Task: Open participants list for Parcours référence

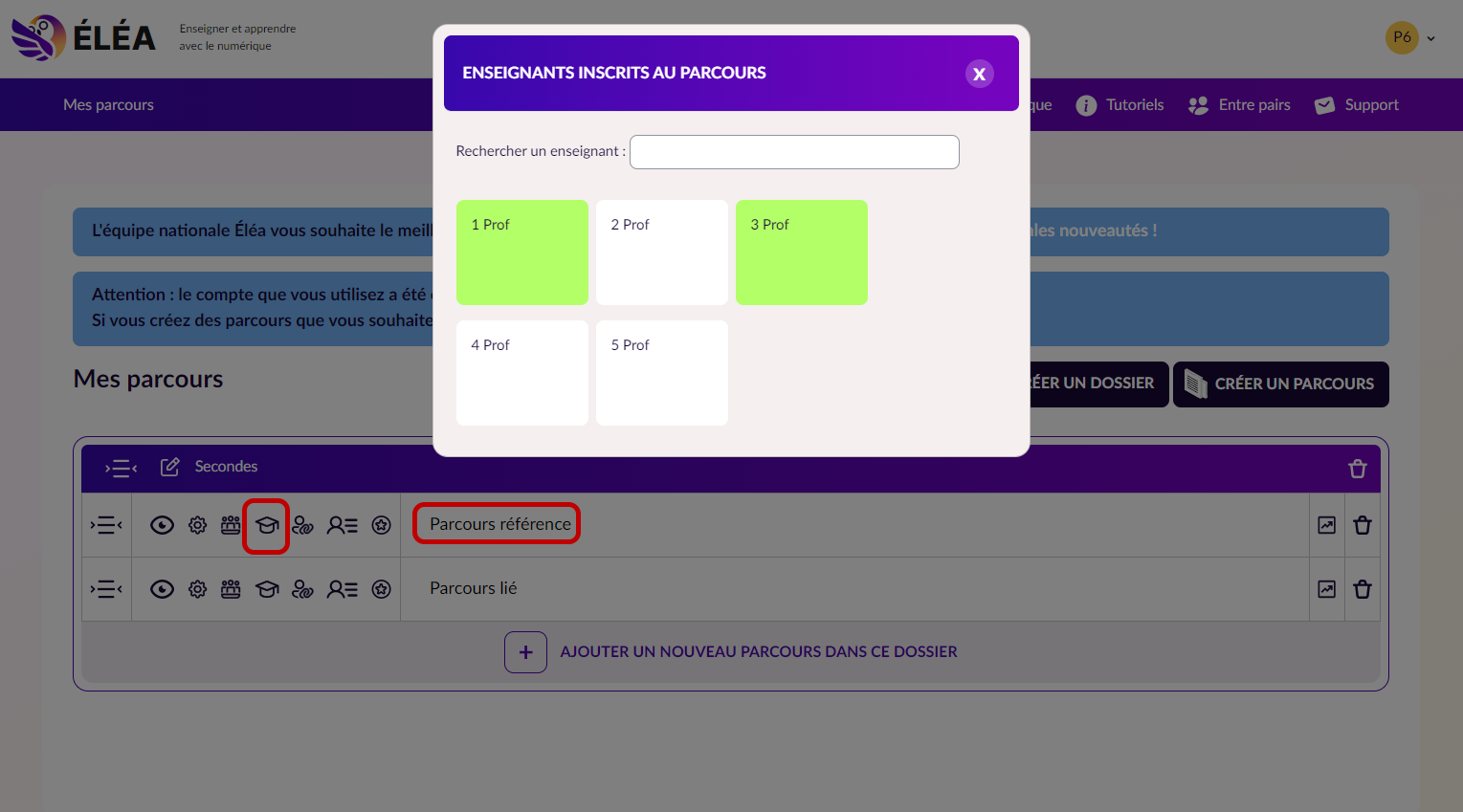Action: click(x=342, y=525)
